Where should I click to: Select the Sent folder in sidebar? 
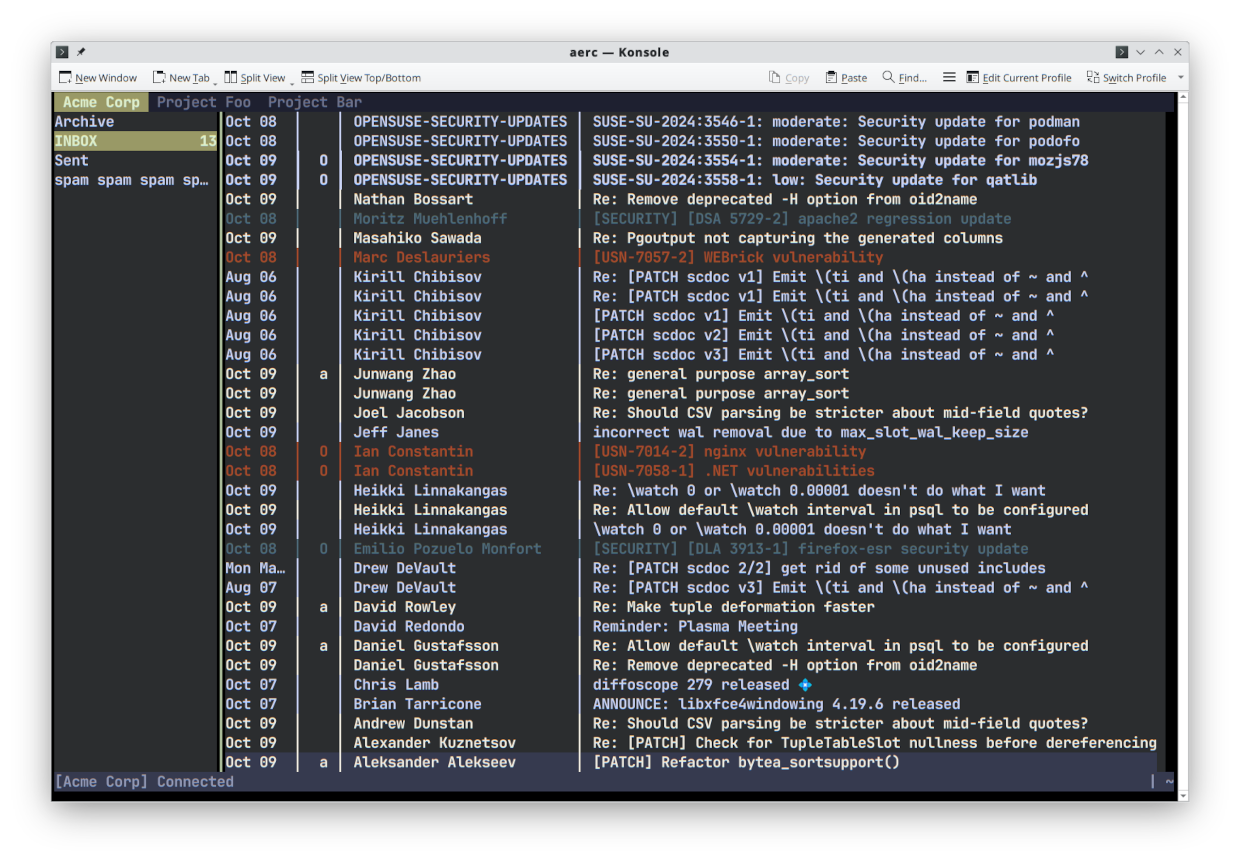tap(72, 161)
